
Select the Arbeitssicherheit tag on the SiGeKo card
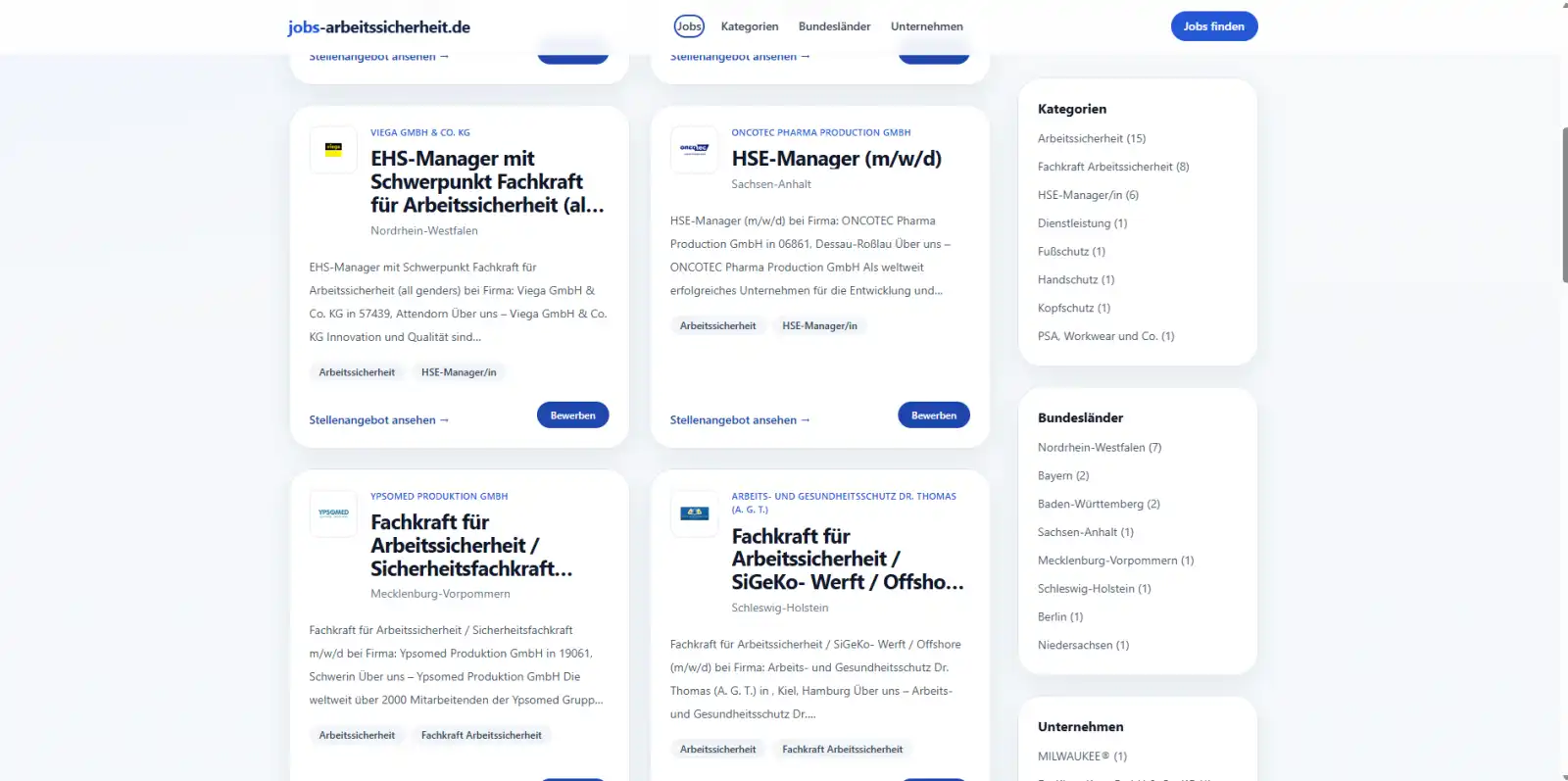coord(718,750)
